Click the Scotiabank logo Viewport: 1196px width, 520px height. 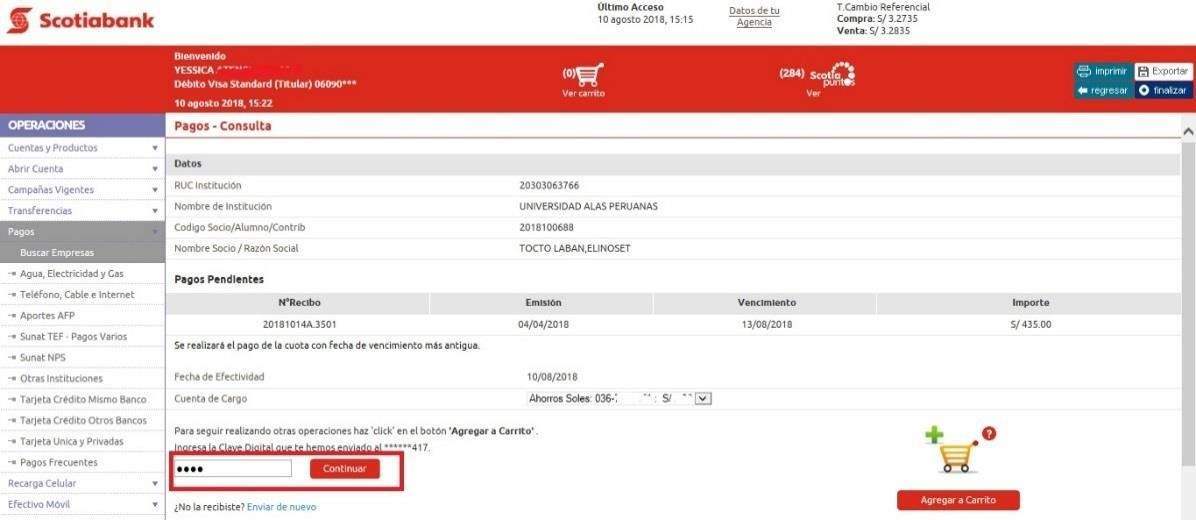(x=80, y=21)
